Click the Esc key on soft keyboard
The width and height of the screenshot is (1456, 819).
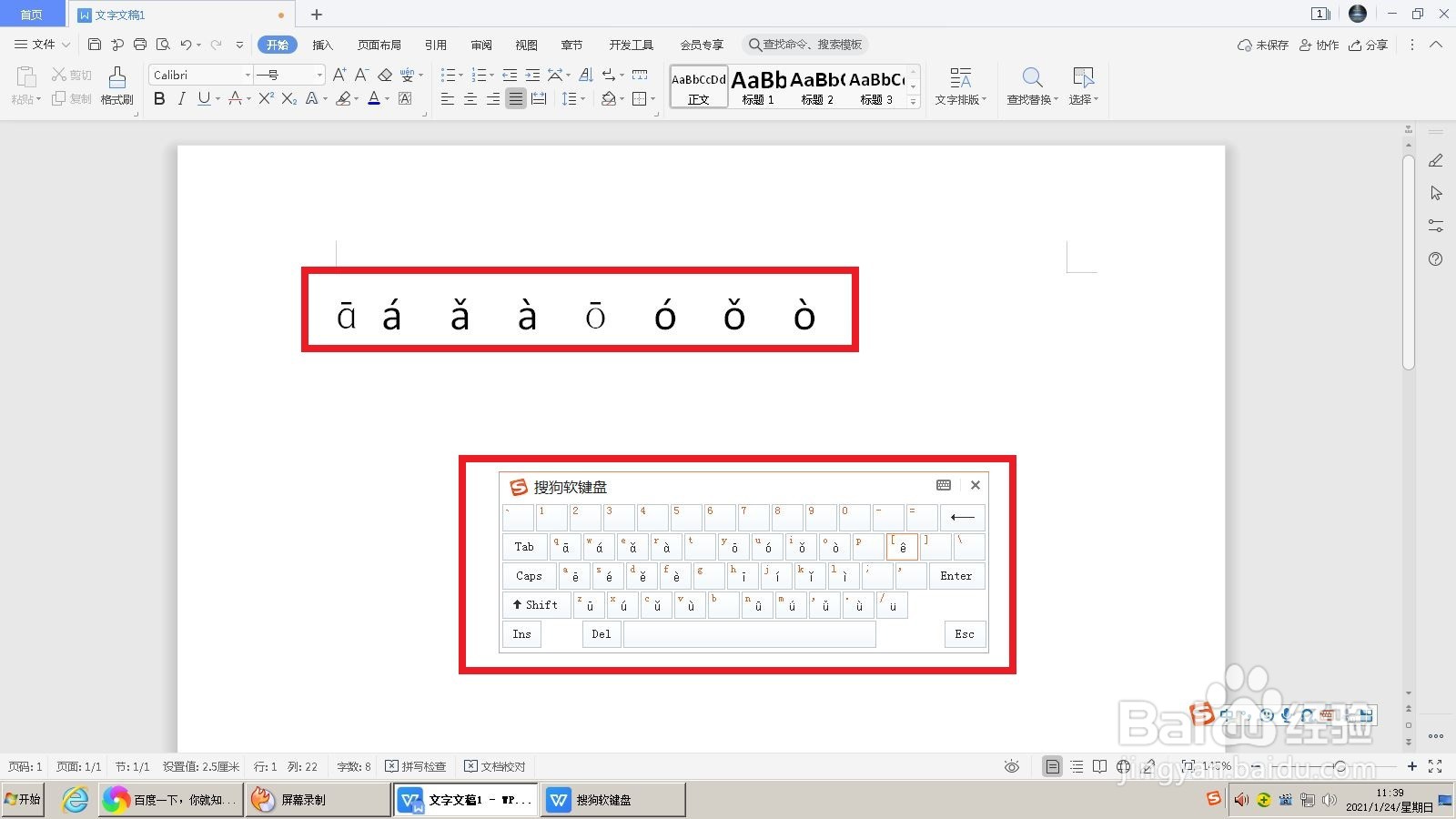(x=965, y=634)
